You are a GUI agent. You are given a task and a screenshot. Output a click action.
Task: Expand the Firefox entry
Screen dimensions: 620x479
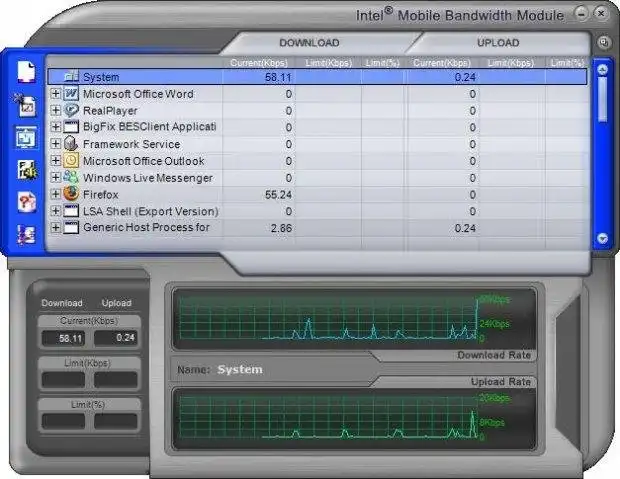[56, 194]
